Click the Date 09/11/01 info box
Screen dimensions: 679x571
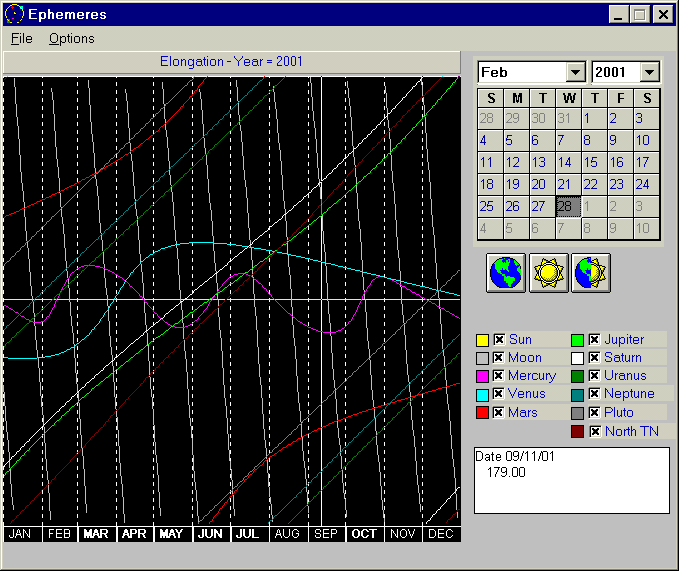point(572,481)
